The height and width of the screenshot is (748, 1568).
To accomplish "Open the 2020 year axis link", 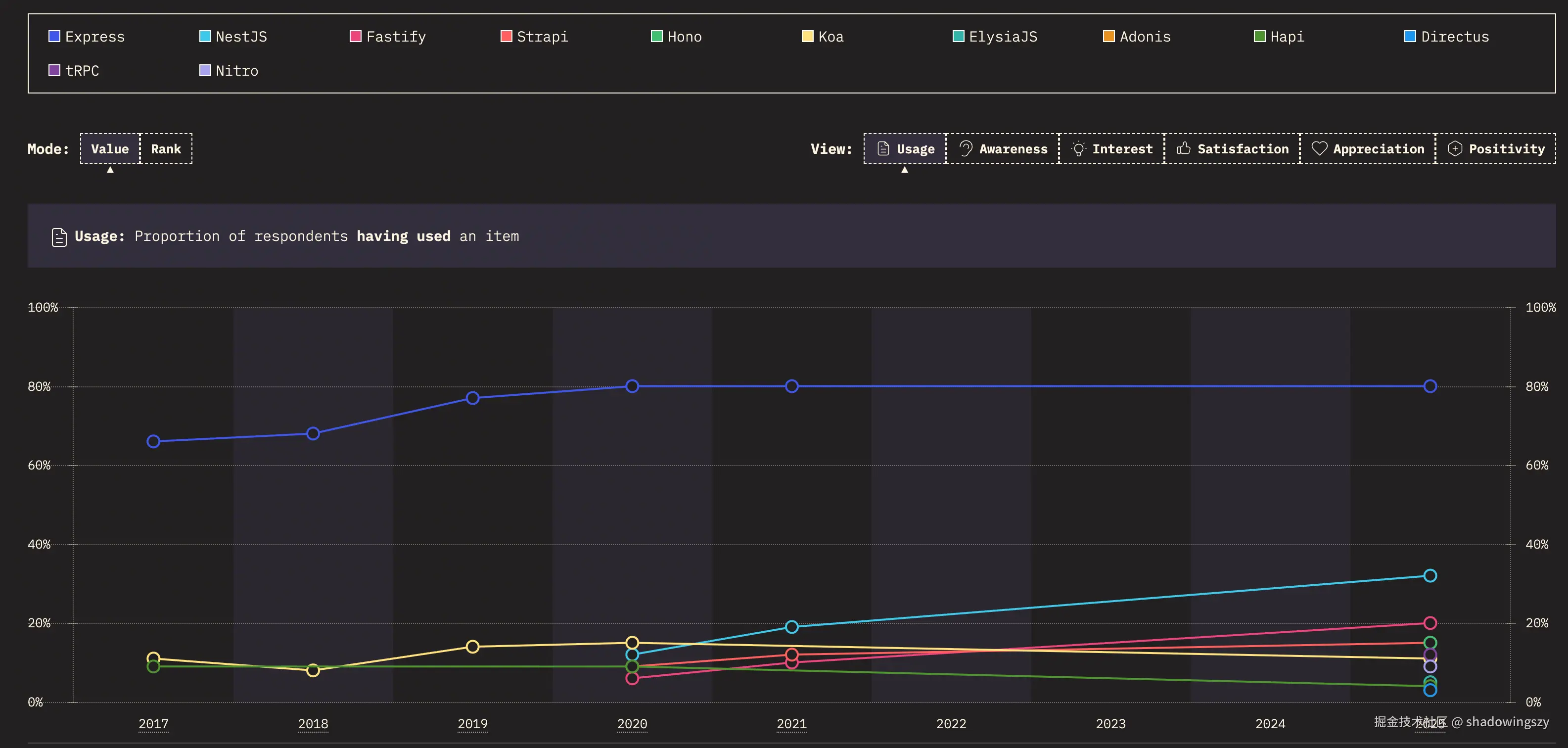I will pos(632,724).
